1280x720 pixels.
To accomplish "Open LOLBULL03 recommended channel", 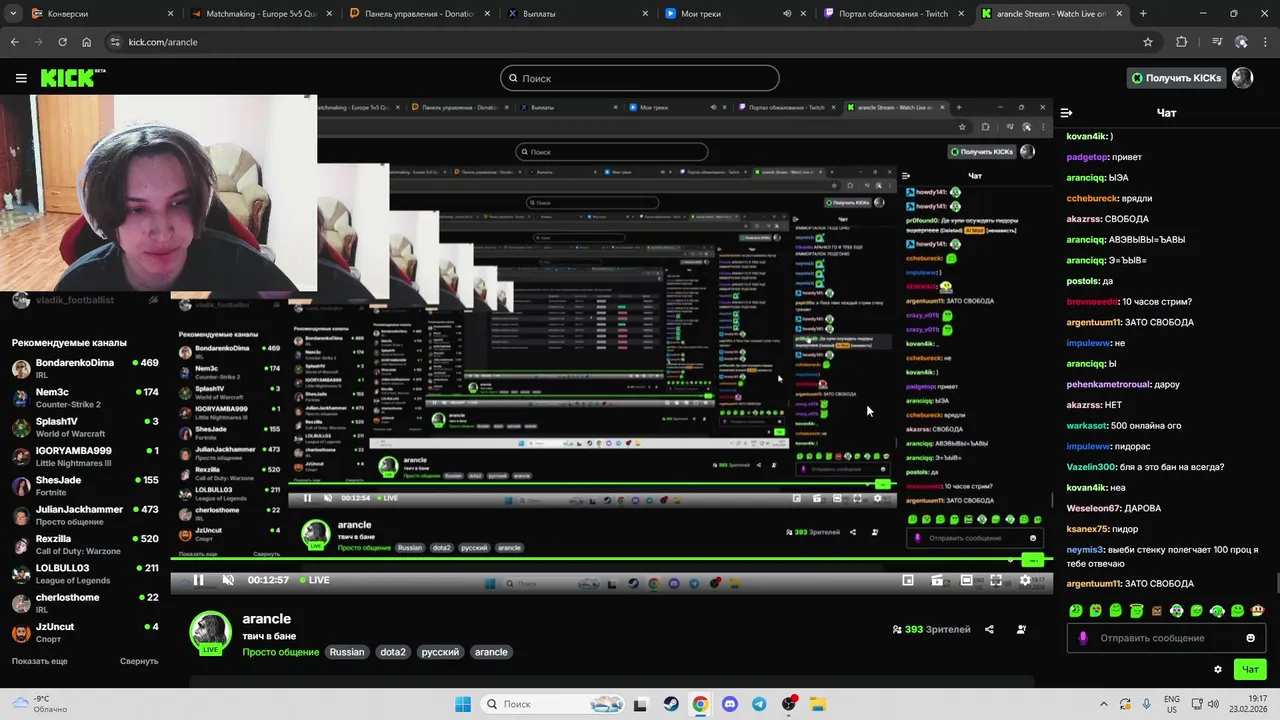I will point(85,574).
